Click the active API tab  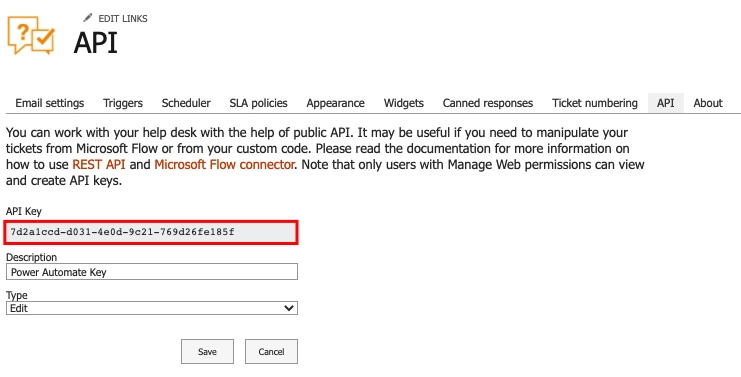pos(665,103)
